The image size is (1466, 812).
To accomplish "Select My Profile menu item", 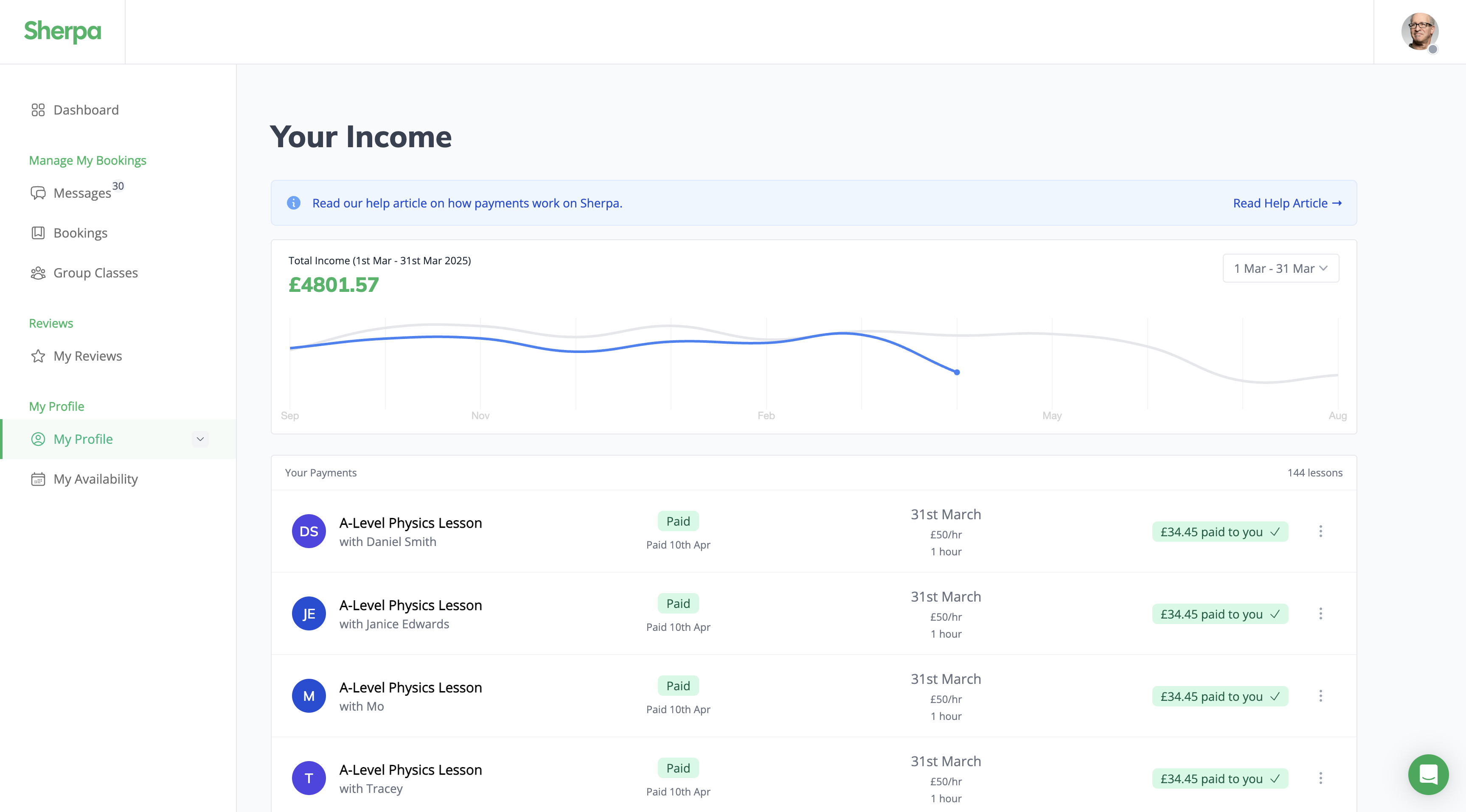I will (x=83, y=439).
